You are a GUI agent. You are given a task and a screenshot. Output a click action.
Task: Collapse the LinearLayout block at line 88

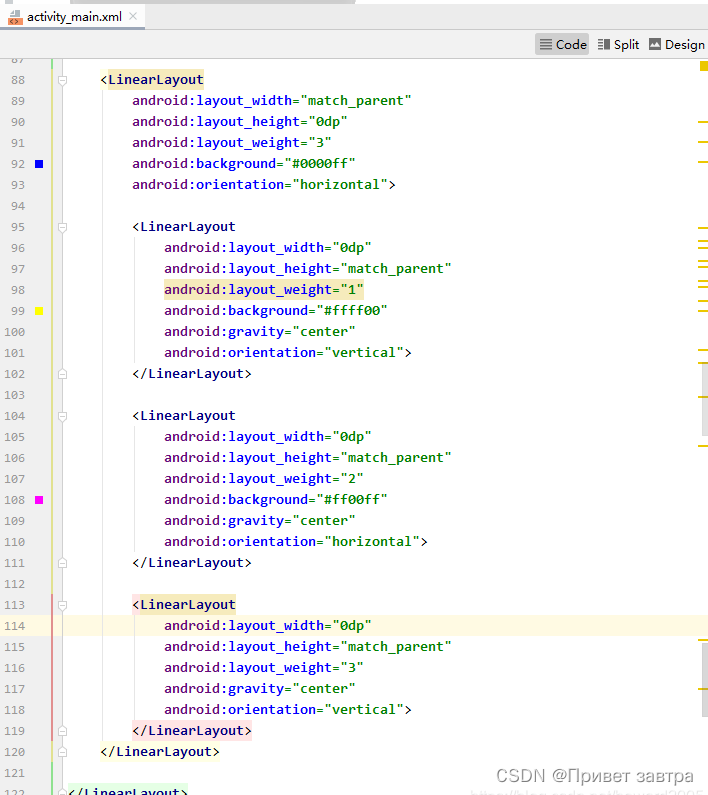[x=62, y=80]
